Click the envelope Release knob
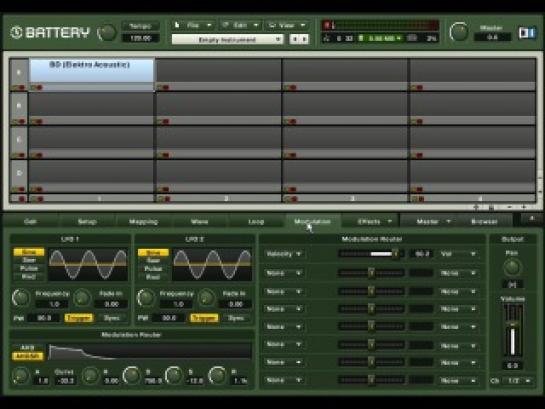 coord(217,375)
